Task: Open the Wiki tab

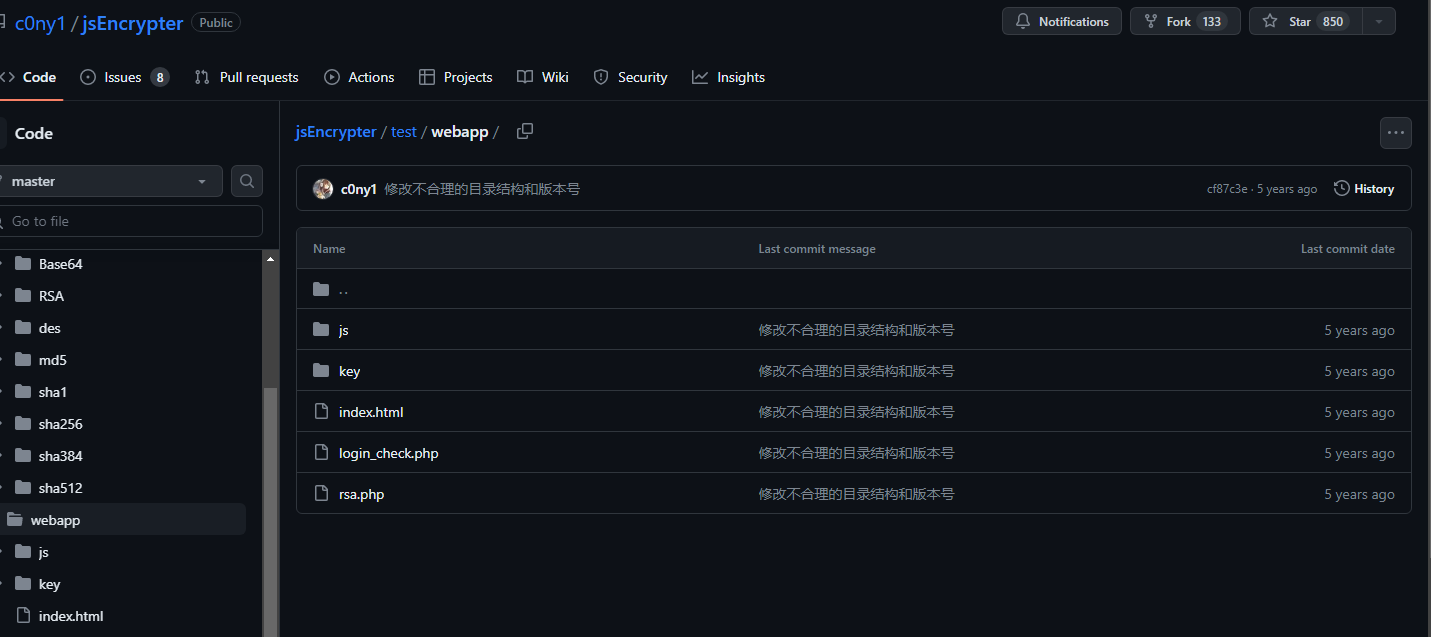Action: click(543, 77)
